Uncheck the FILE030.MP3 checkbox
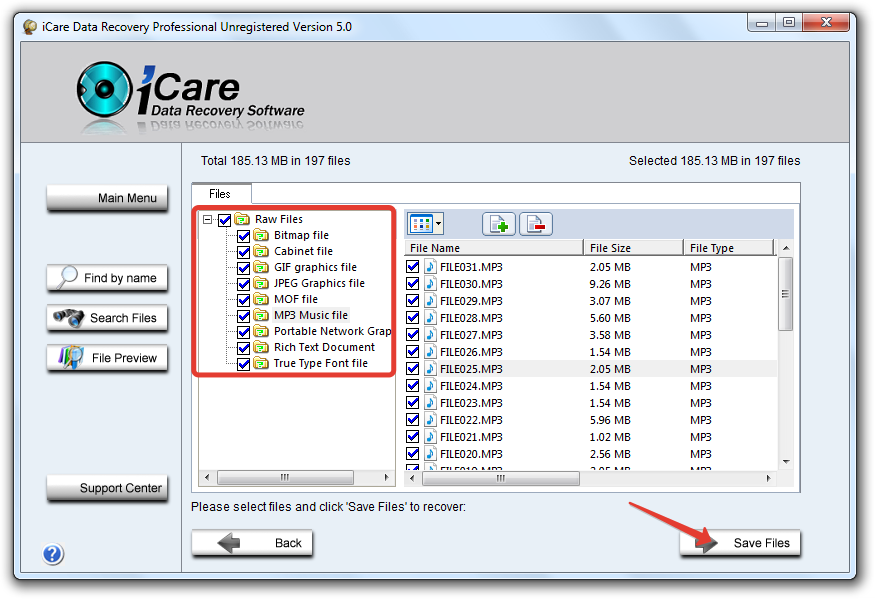The height and width of the screenshot is (599, 875). click(413, 284)
